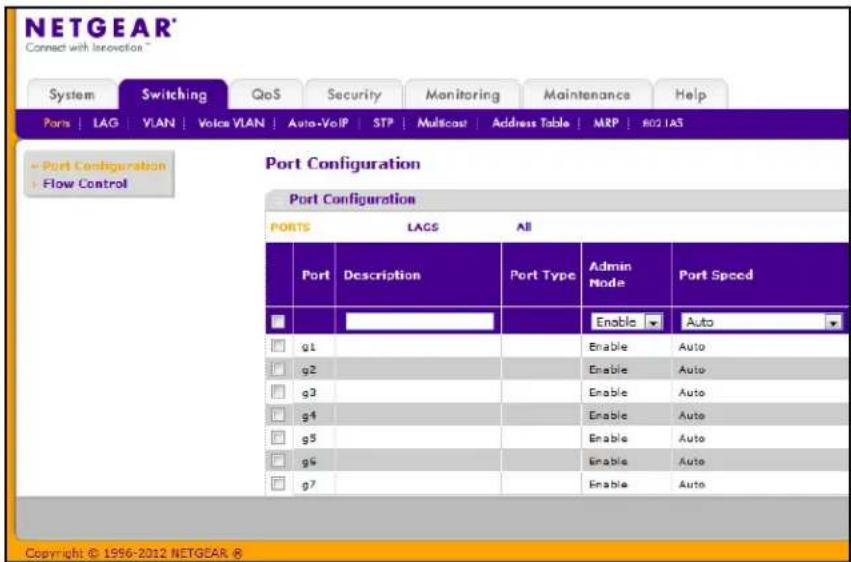Click the Port Configuration sidebar link

[x=104, y=165]
